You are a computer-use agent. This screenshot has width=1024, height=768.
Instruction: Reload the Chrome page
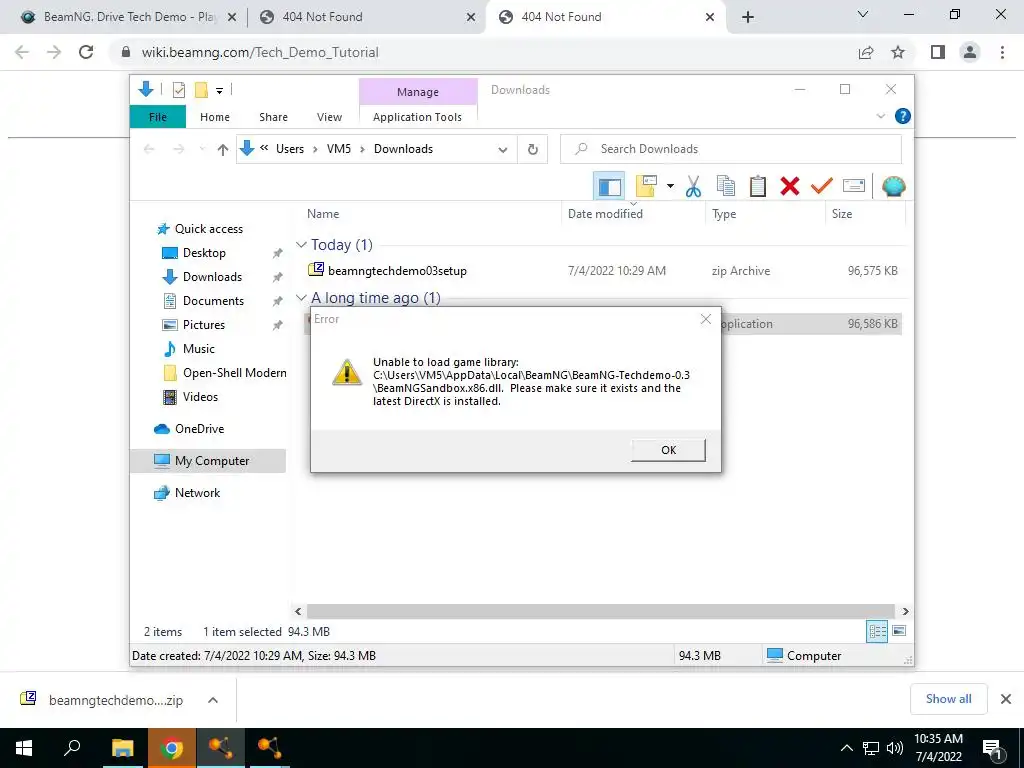86,52
